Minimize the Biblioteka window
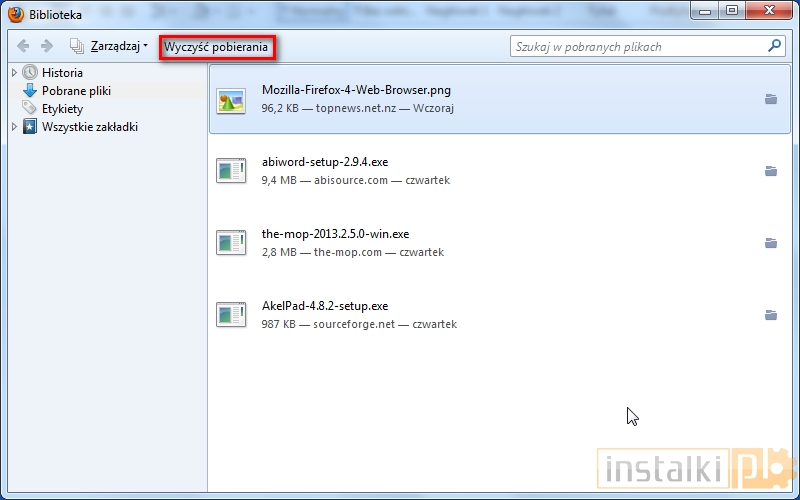 click(705, 10)
